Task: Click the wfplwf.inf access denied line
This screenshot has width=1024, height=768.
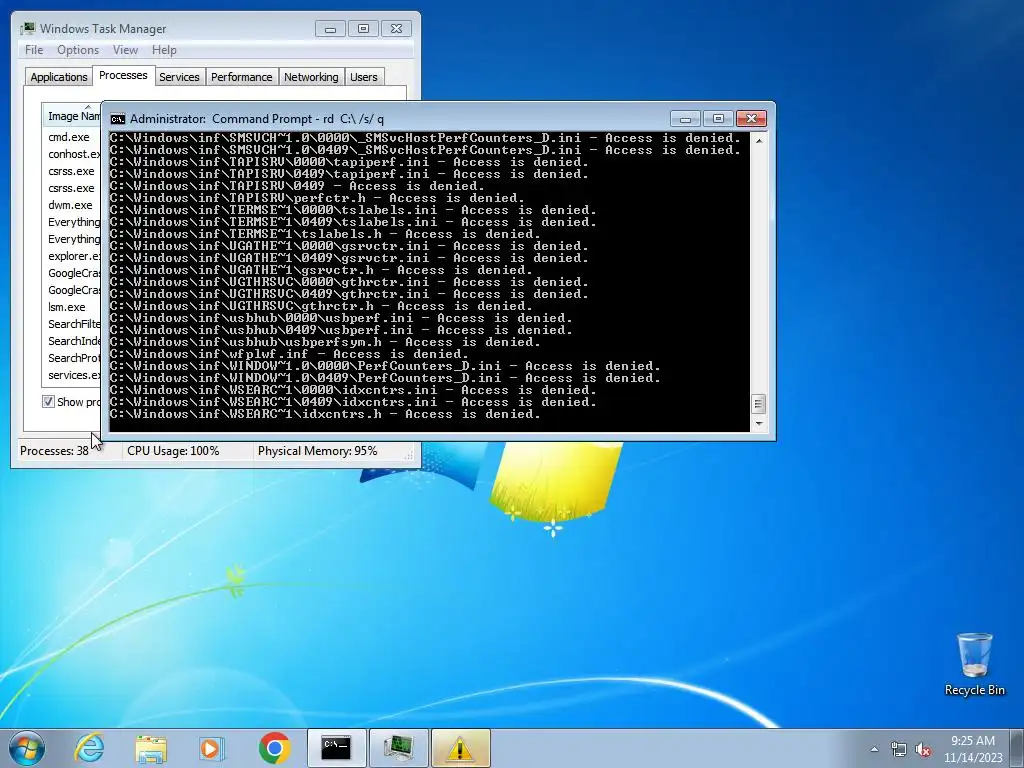Action: (x=288, y=354)
